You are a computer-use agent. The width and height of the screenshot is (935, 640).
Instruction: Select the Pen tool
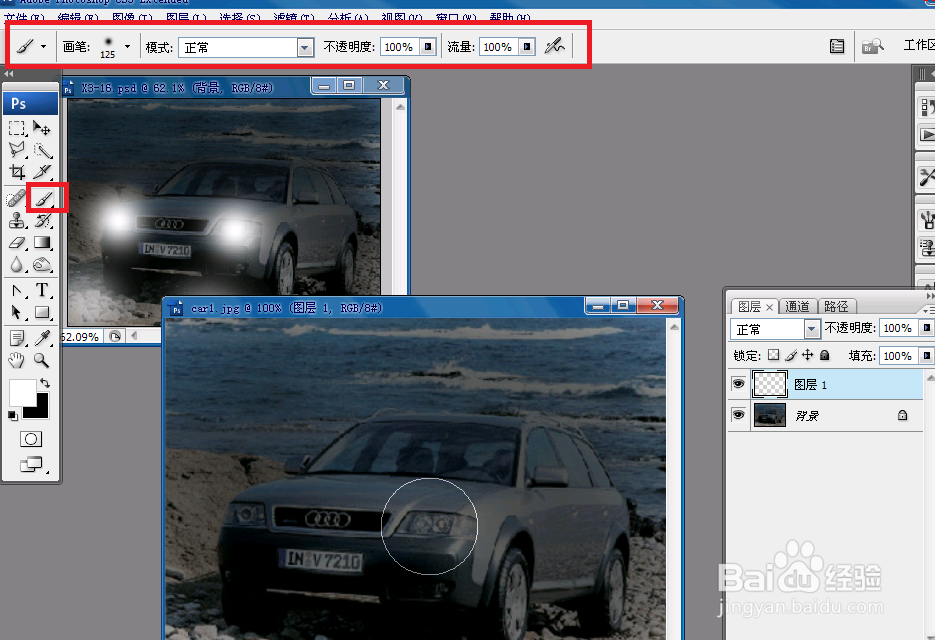pos(17,290)
